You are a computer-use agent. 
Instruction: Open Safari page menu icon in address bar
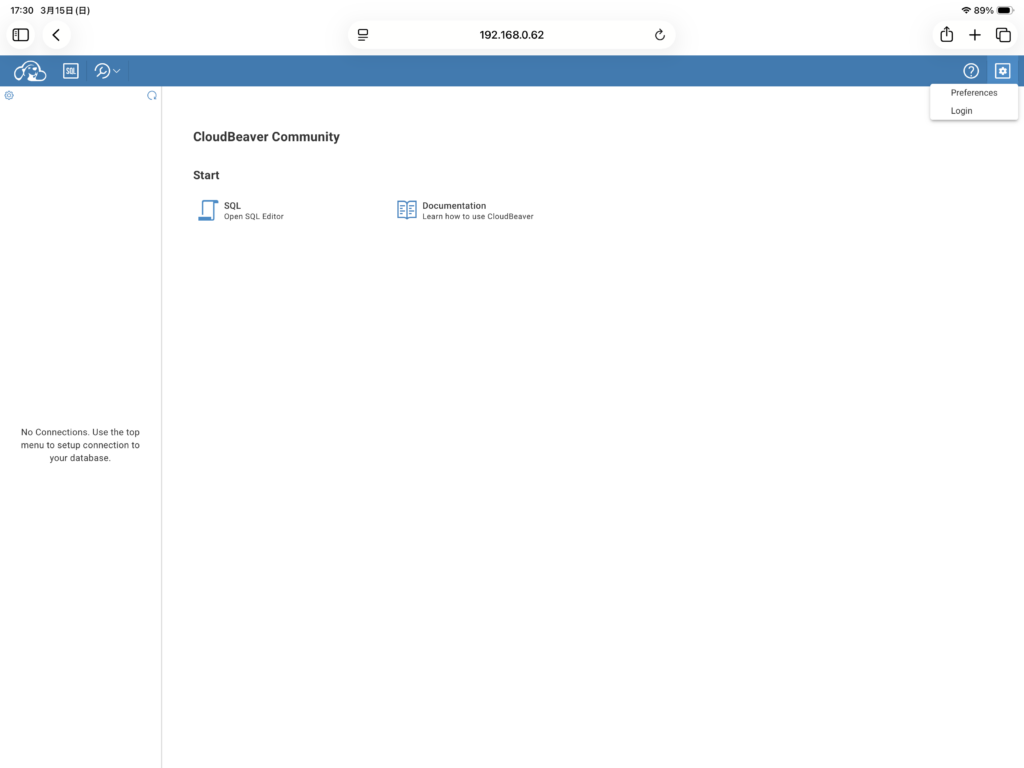tap(363, 35)
